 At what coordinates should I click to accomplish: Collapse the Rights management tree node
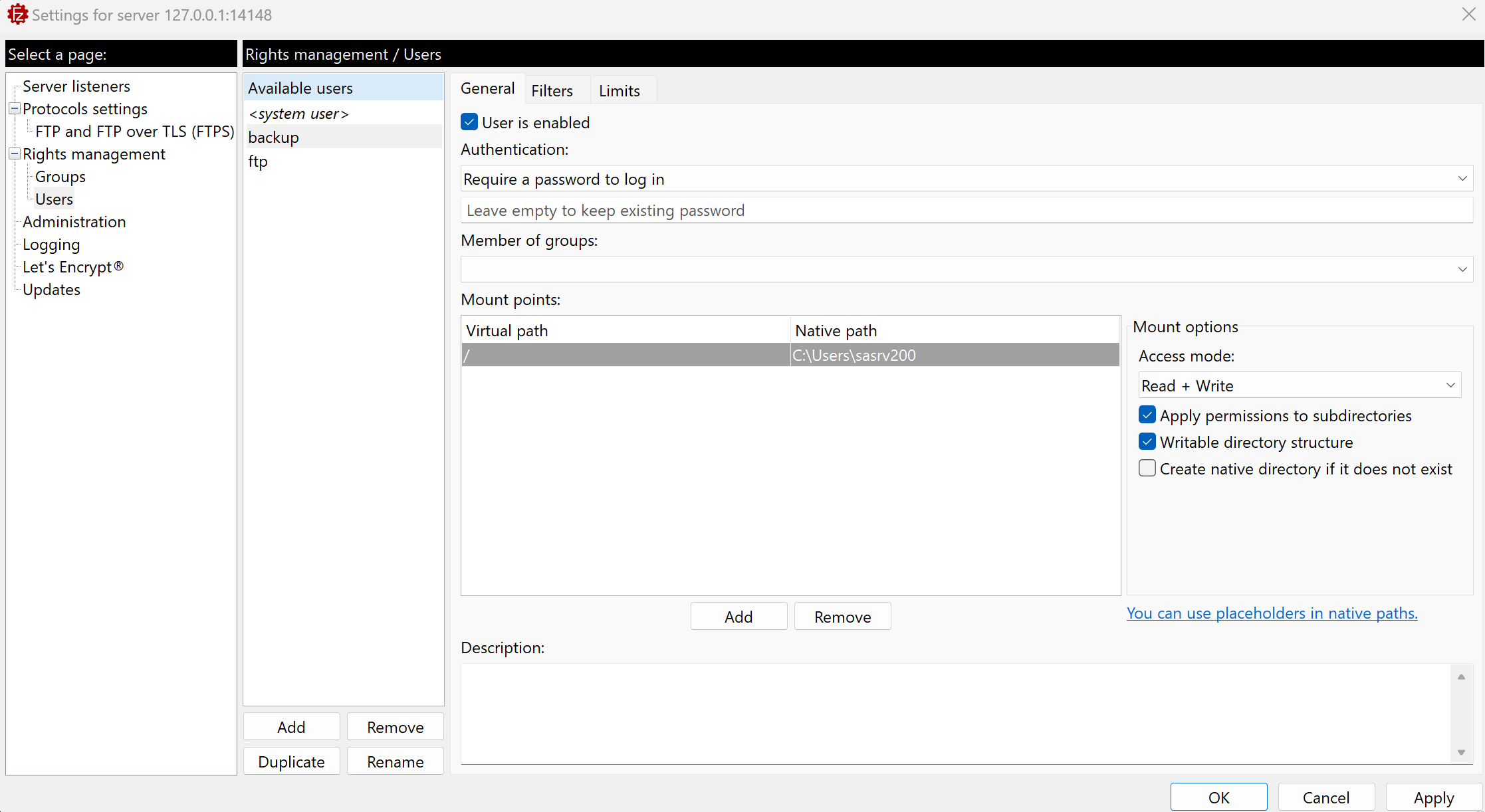coord(14,153)
